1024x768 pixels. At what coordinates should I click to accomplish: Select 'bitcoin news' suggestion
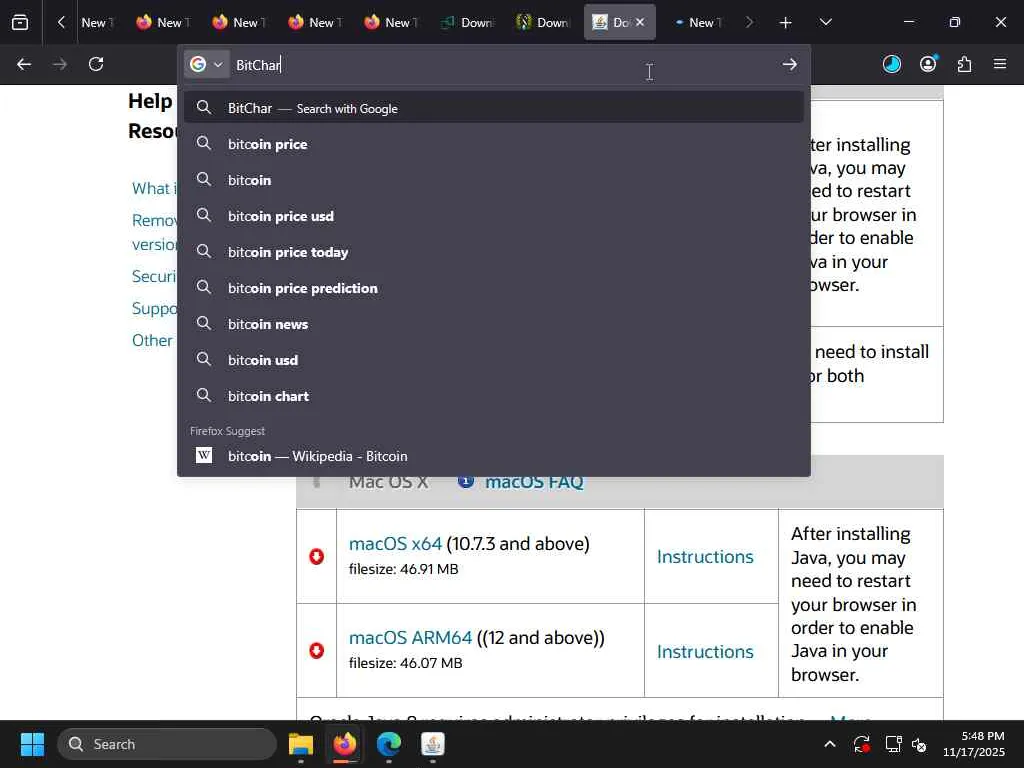pos(494,324)
